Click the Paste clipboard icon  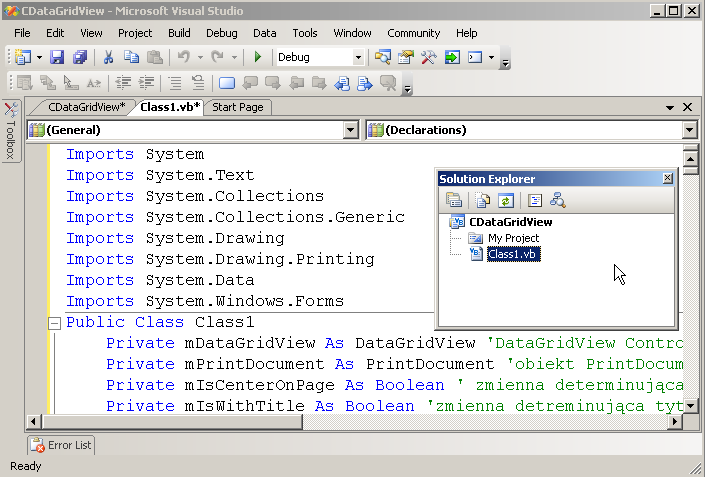[x=155, y=57]
